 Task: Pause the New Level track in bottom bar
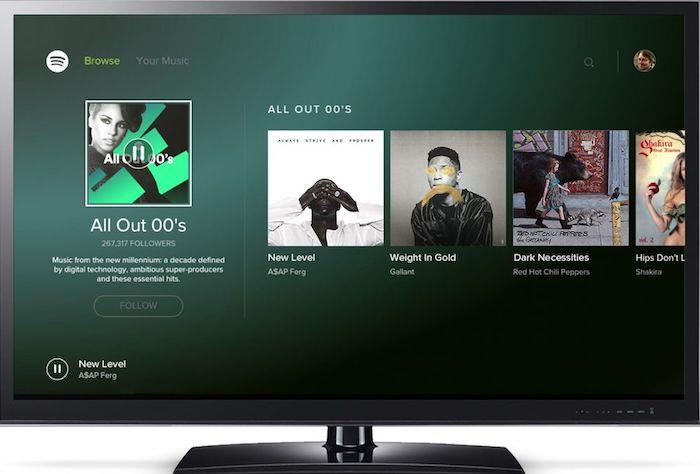tap(57, 369)
